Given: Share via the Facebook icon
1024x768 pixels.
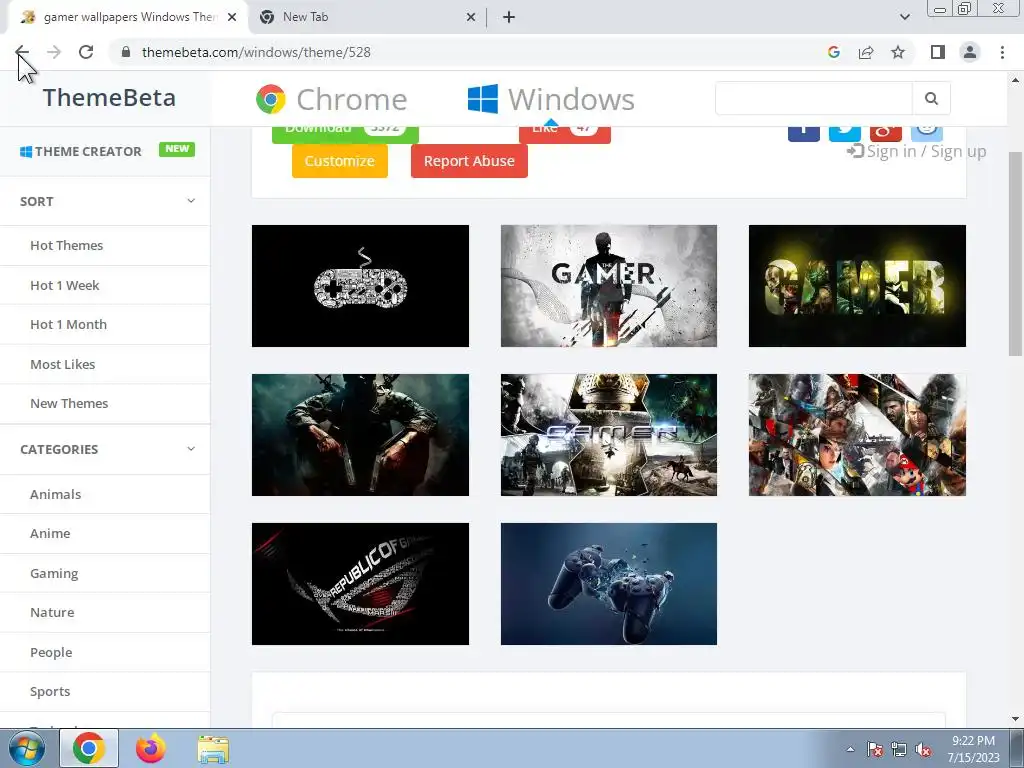Looking at the screenshot, I should pos(804,132).
